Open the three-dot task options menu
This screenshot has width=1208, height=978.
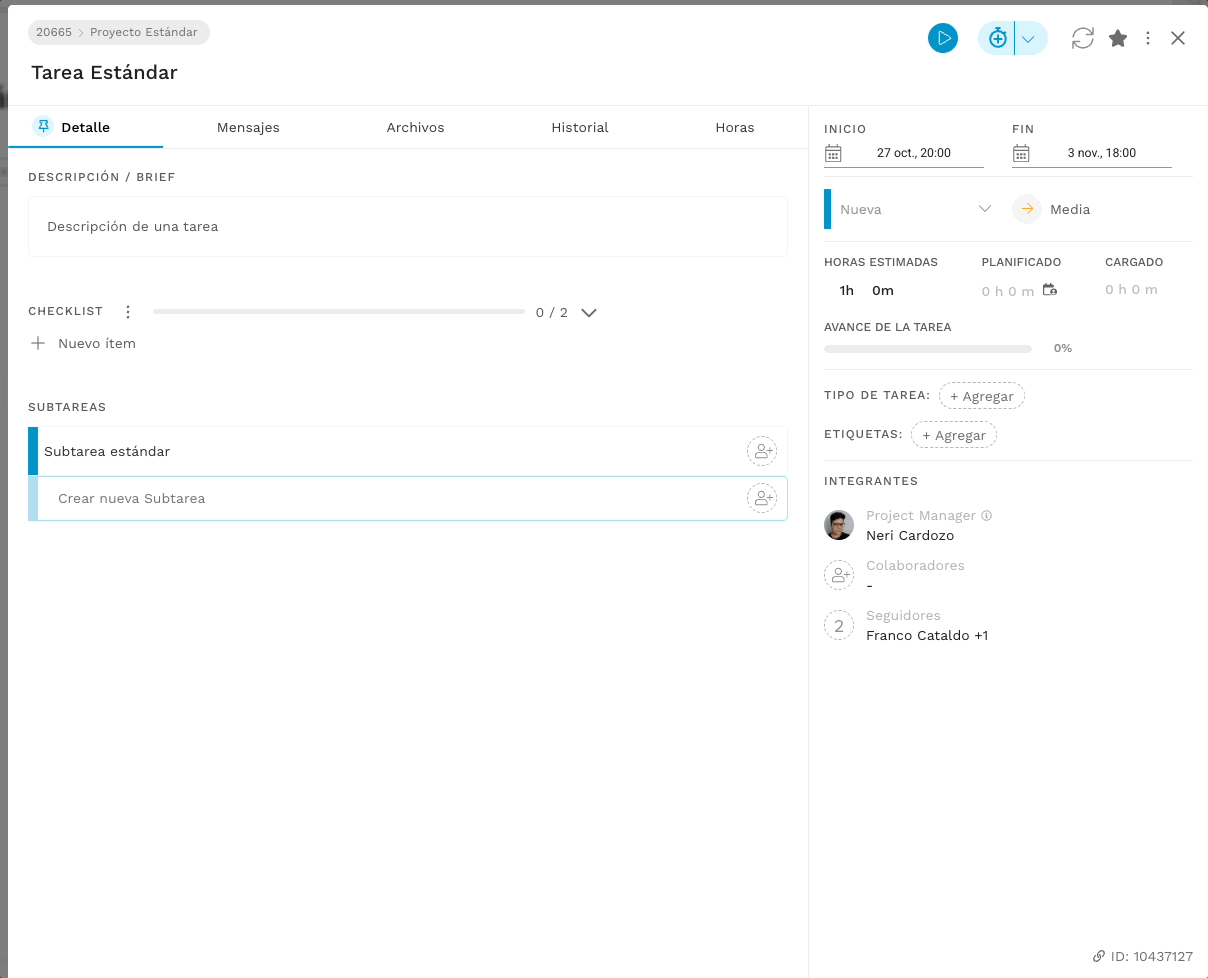(x=1148, y=38)
